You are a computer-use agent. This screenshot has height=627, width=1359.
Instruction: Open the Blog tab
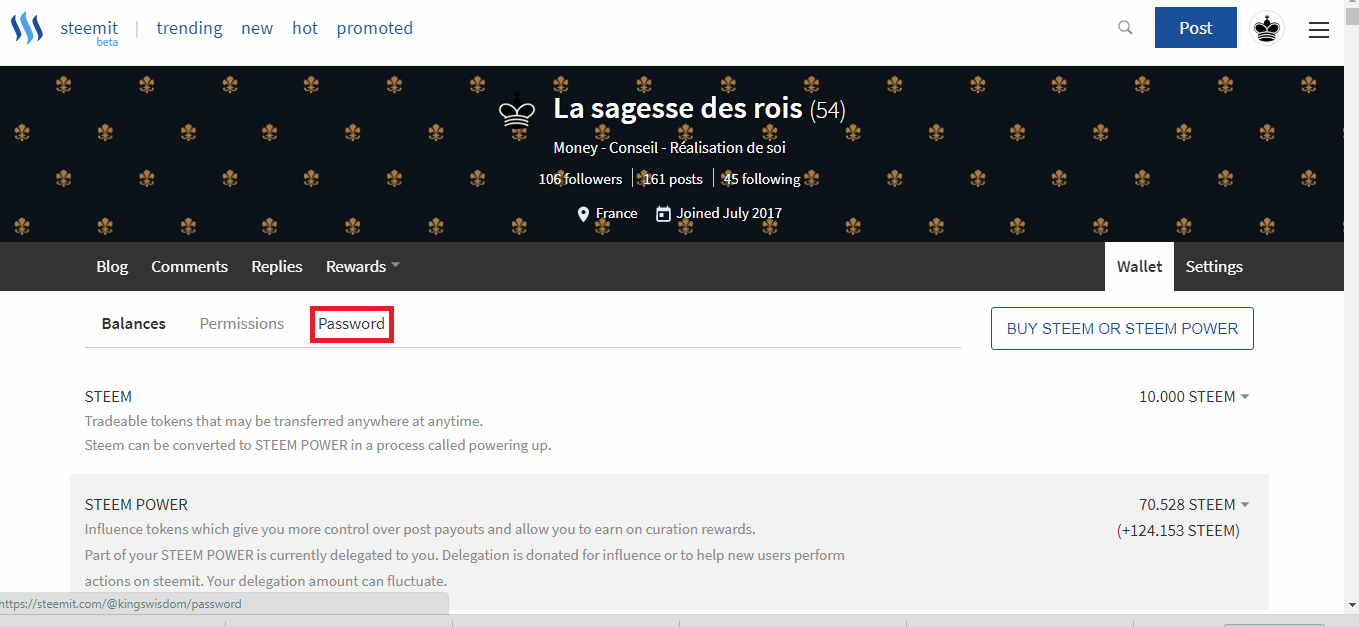click(x=112, y=266)
